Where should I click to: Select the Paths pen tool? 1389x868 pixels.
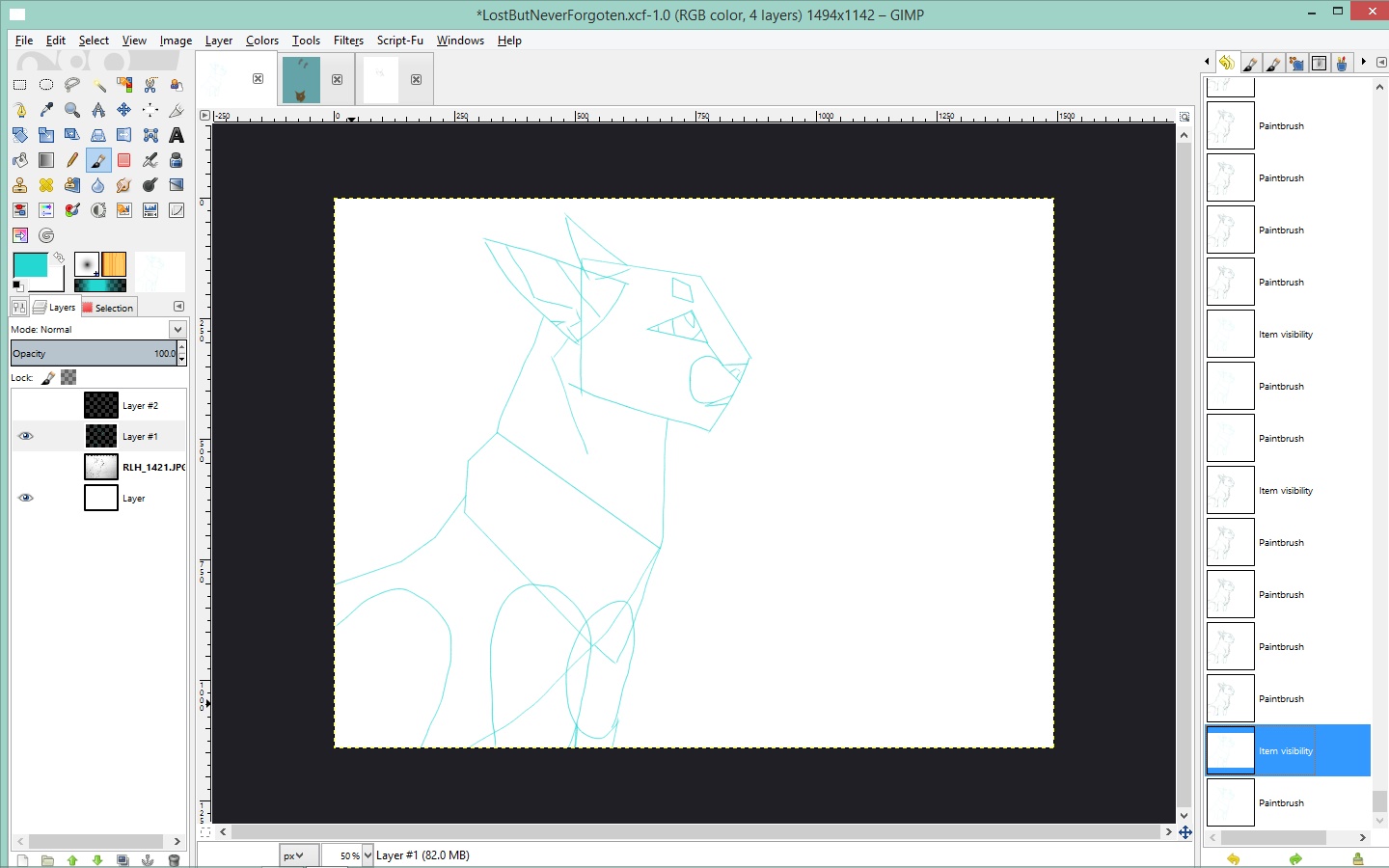pos(20,110)
